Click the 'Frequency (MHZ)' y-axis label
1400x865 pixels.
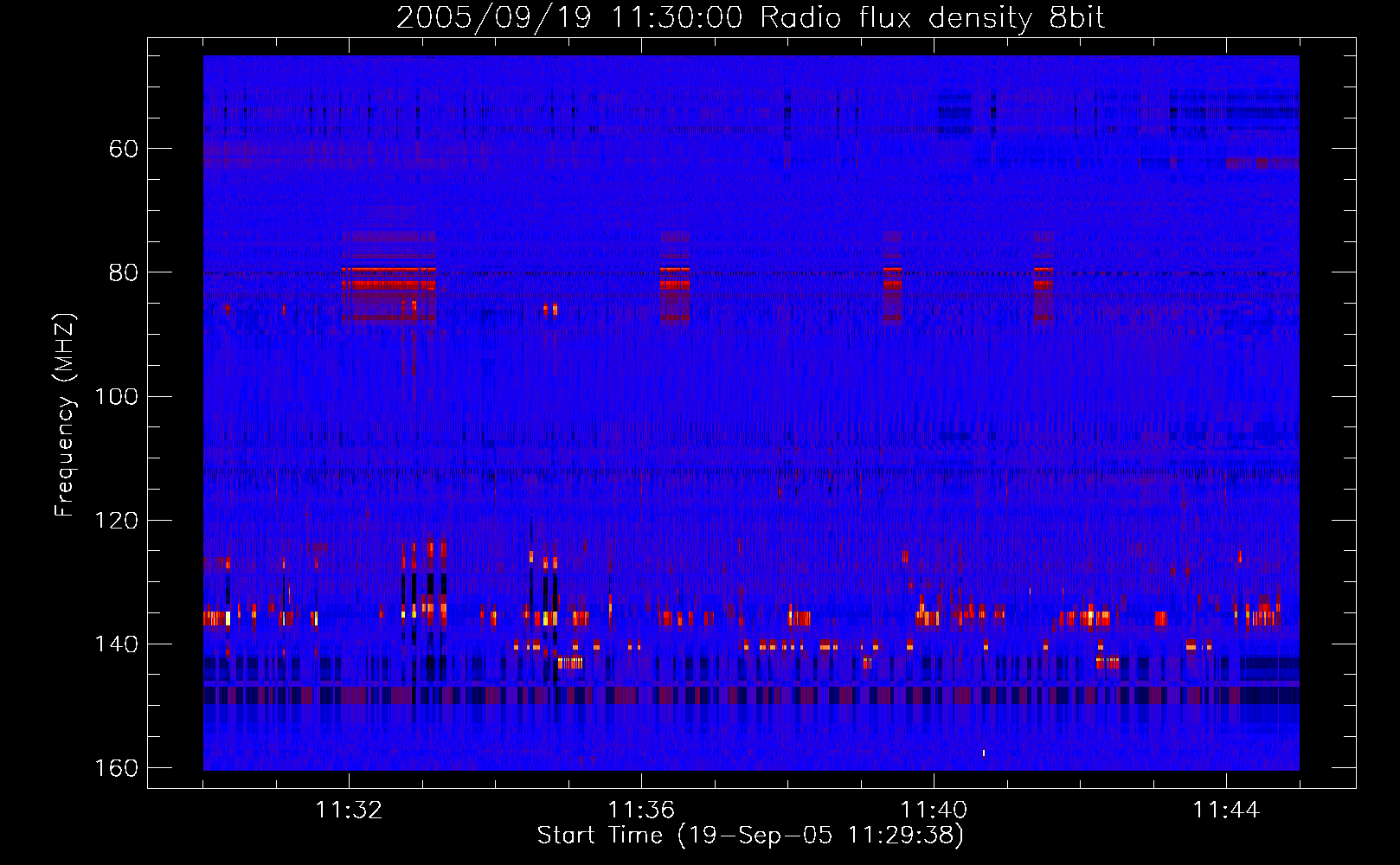click(x=65, y=415)
